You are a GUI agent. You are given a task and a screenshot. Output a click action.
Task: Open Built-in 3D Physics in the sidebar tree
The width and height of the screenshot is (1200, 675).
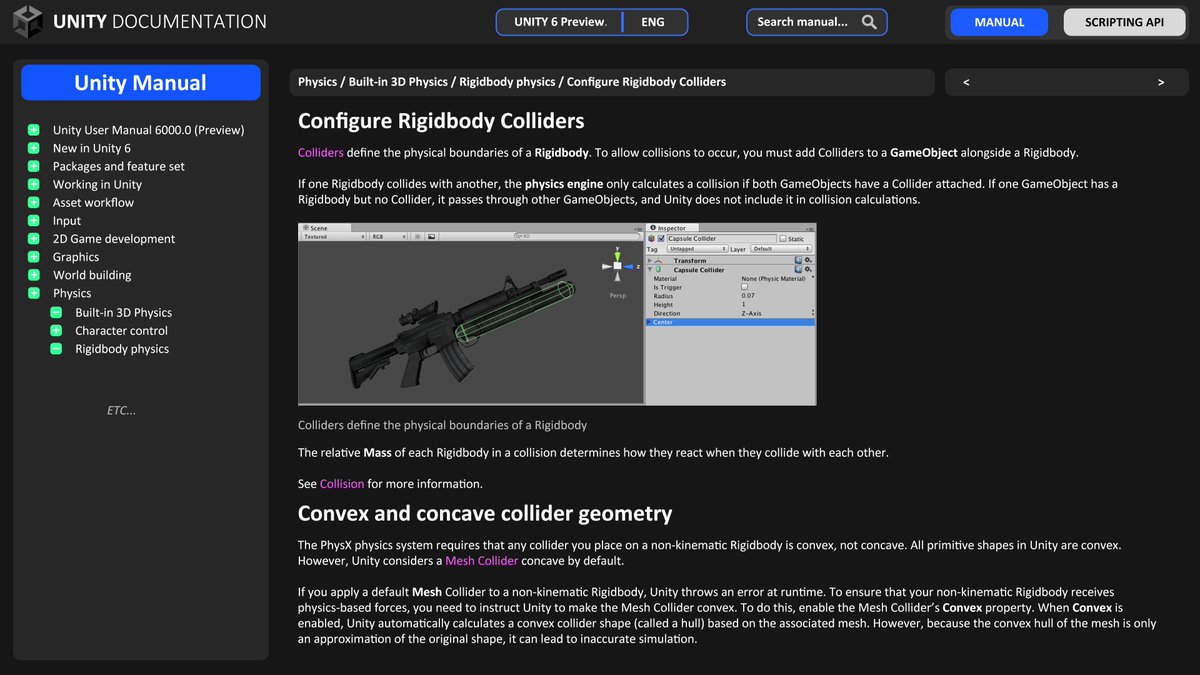coord(124,312)
